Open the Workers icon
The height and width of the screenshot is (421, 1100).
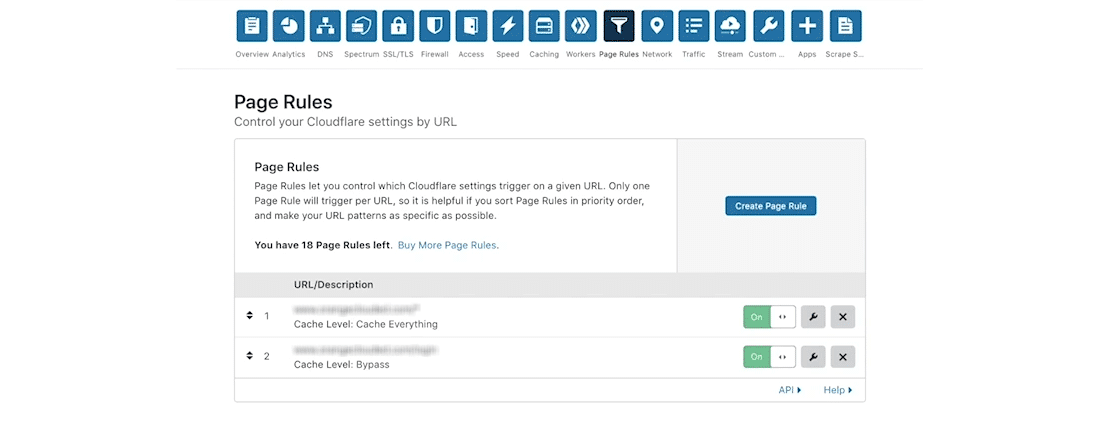pyautogui.click(x=581, y=26)
